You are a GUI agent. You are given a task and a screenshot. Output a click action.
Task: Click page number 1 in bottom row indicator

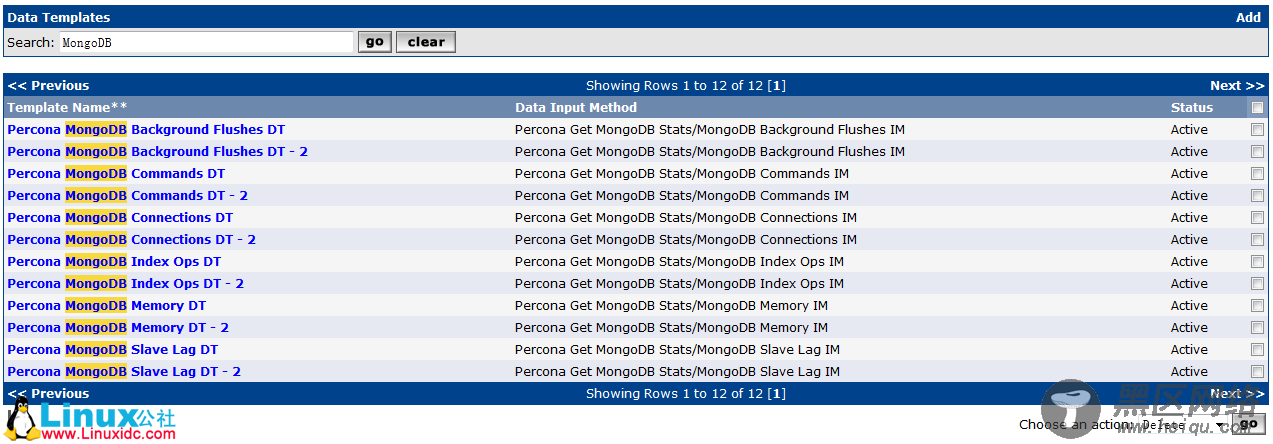pyautogui.click(x=777, y=394)
